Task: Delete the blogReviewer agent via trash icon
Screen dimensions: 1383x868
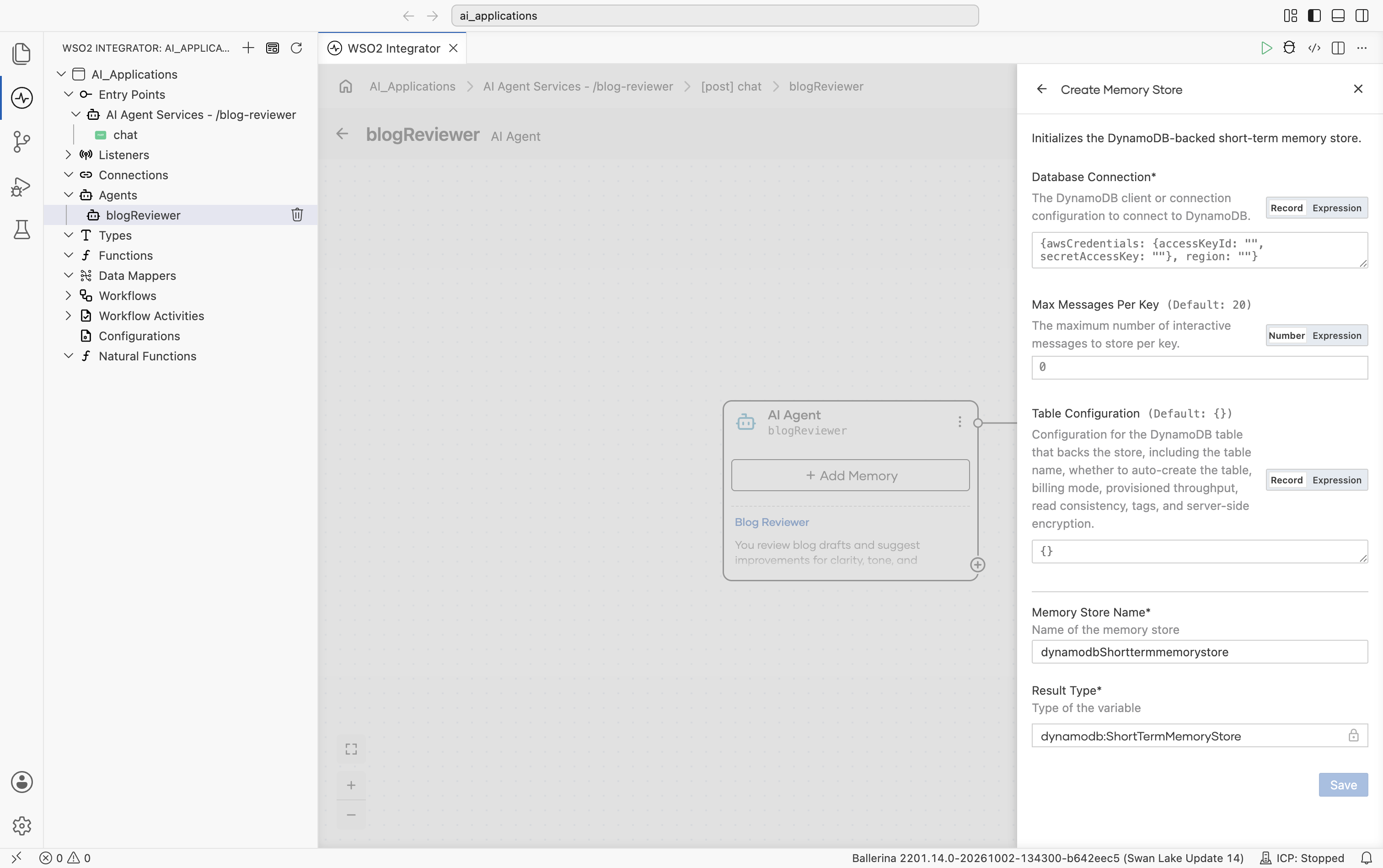Action: coord(297,214)
